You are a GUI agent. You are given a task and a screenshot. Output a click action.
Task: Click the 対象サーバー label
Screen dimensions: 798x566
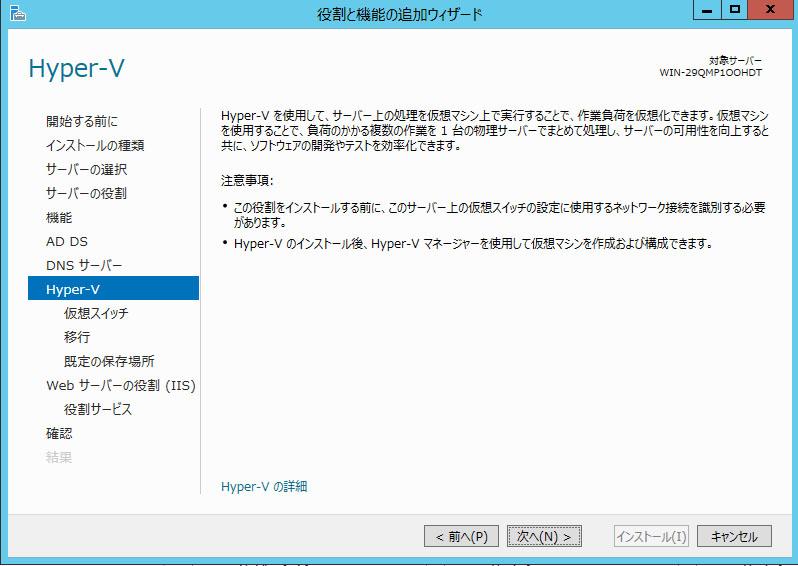click(x=735, y=61)
